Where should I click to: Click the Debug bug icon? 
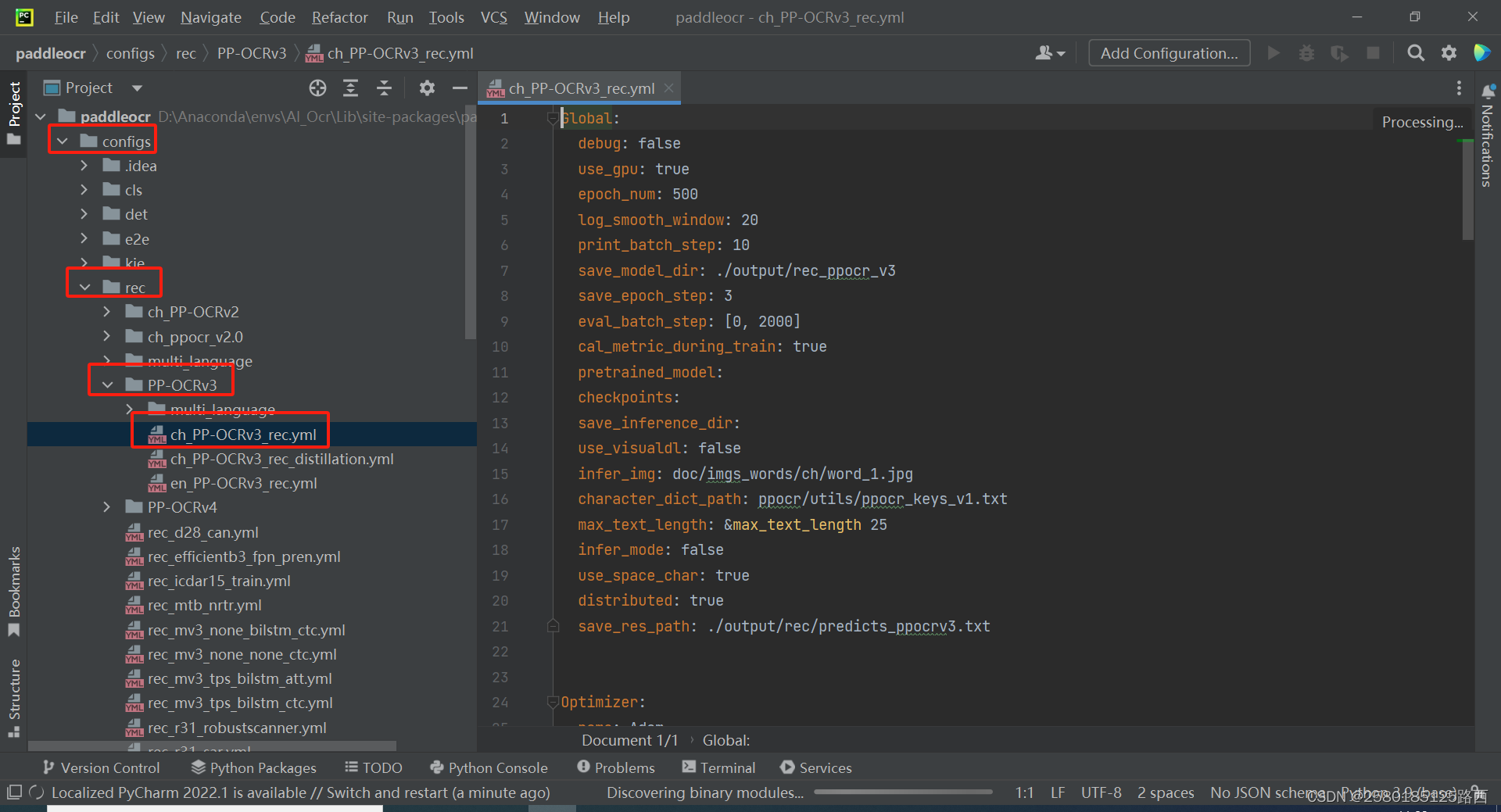point(1306,53)
